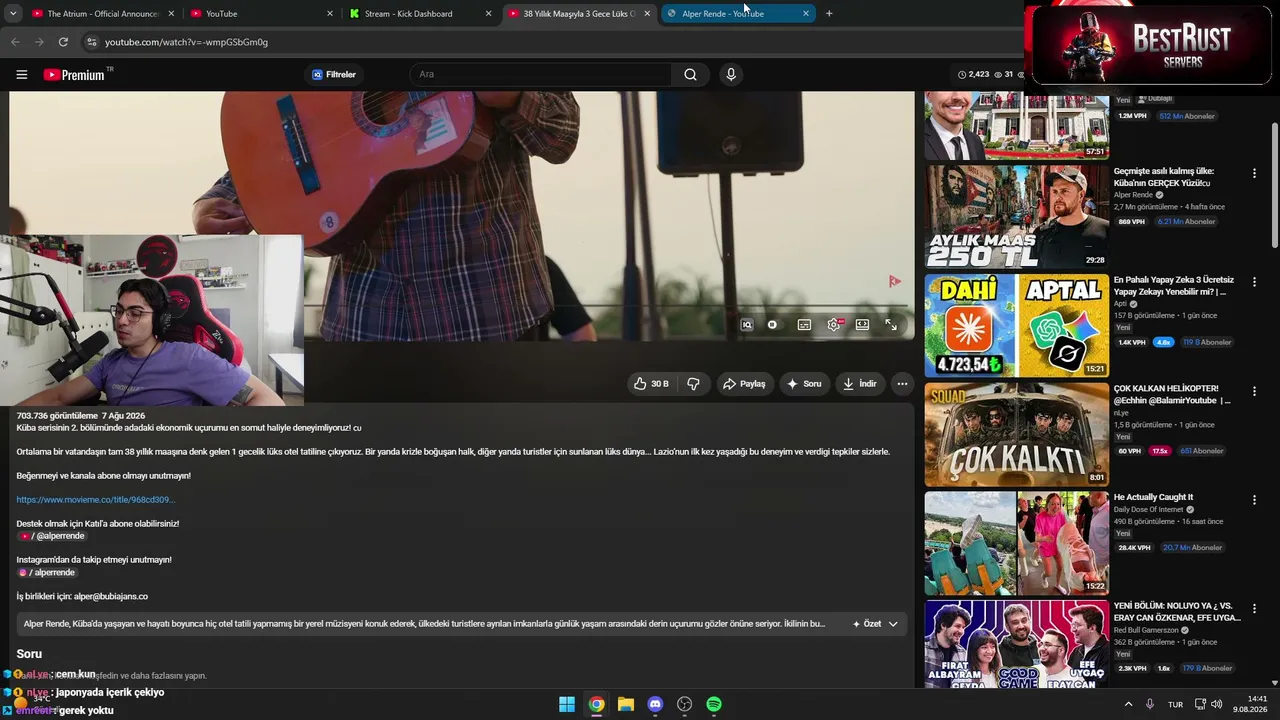Screen dimensions: 1280x720
Task: Open Discord from the taskbar
Action: click(x=655, y=704)
